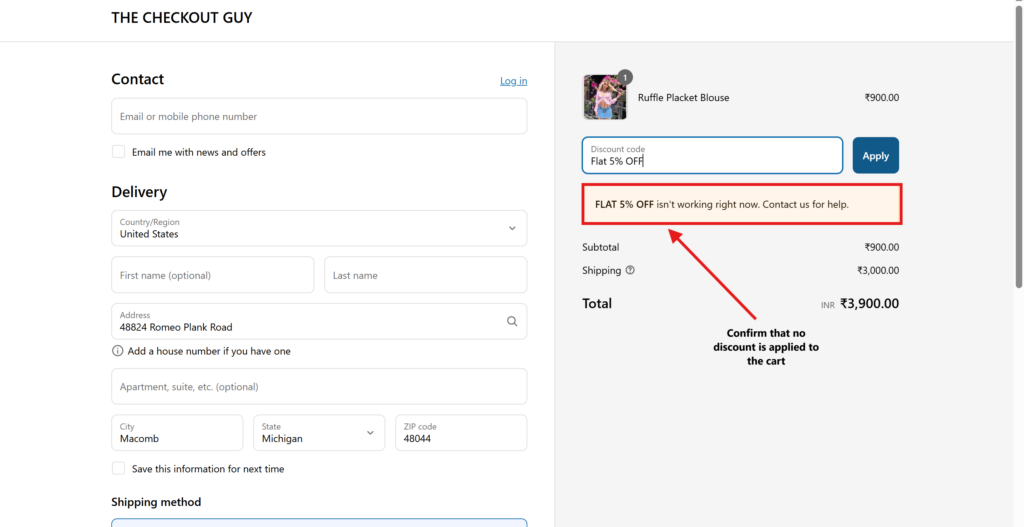Screen dimensions: 1024x527
Task: Click the Shipping method heading
Action: 156,502
